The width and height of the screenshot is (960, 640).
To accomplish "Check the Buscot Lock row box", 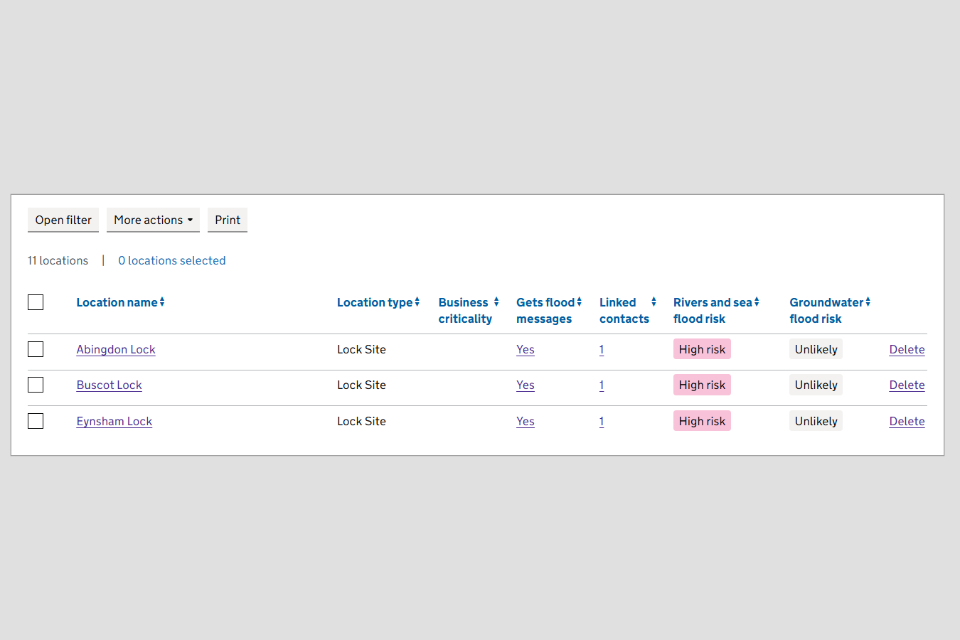I will pyautogui.click(x=36, y=385).
